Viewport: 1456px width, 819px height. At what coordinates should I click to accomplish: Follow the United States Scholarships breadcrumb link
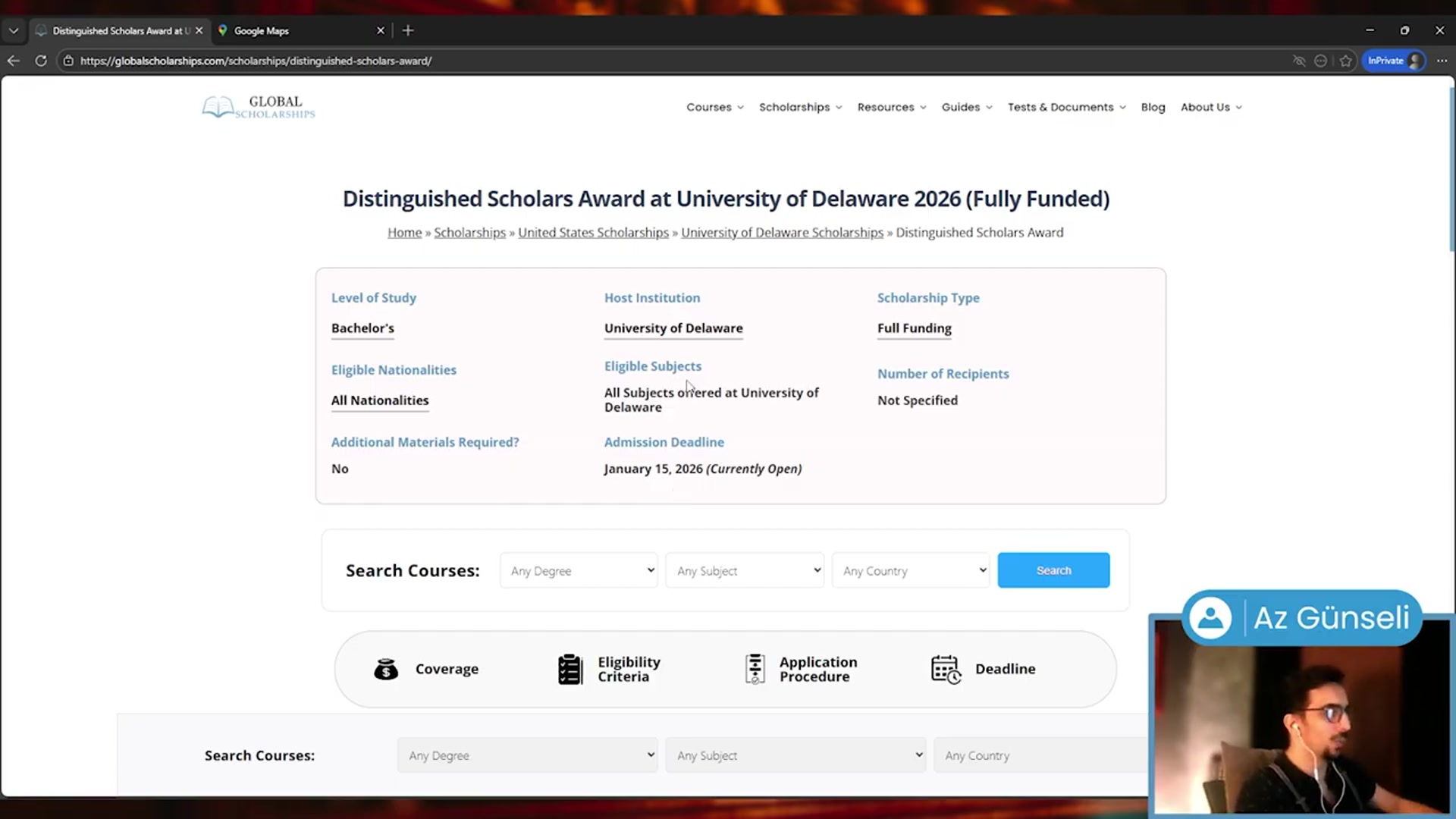coord(593,232)
